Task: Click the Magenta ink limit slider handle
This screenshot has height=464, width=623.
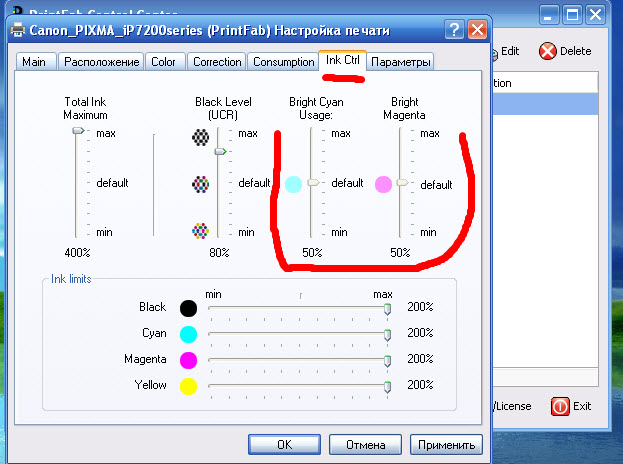Action: click(x=387, y=361)
